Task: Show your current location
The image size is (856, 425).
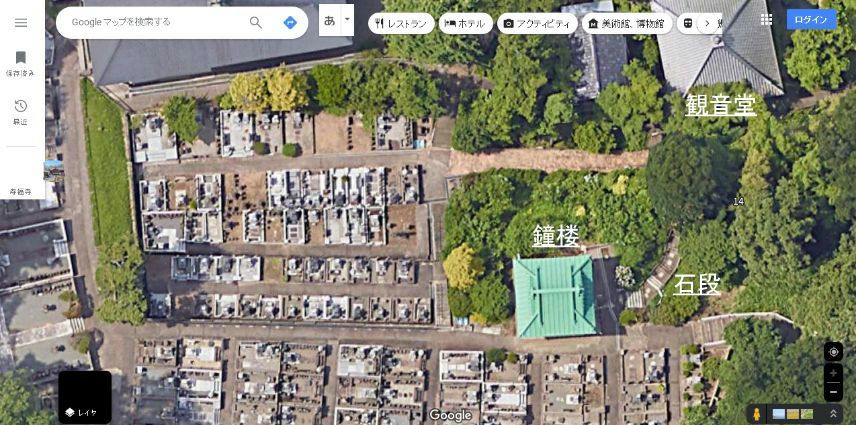Action: coord(833,352)
